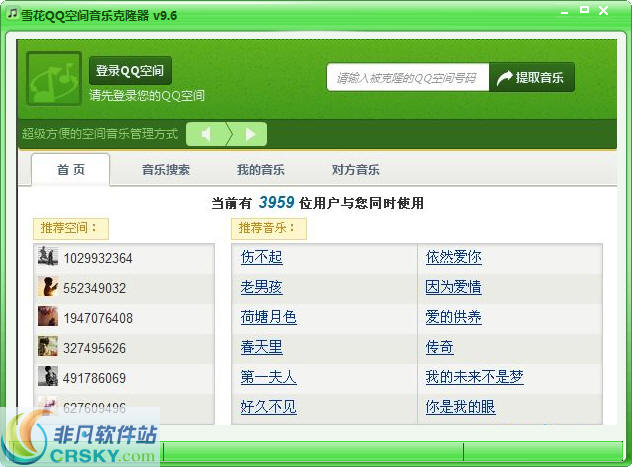Select recommended space number 552349032
This screenshot has width=632, height=467.
(x=94, y=288)
